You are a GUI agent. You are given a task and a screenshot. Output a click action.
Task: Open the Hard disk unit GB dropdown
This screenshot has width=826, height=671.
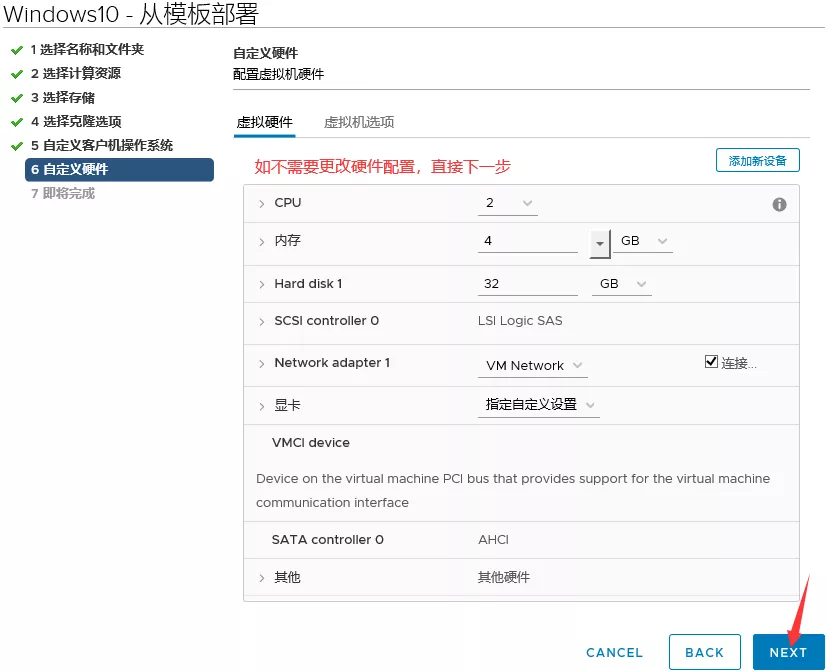(x=621, y=284)
